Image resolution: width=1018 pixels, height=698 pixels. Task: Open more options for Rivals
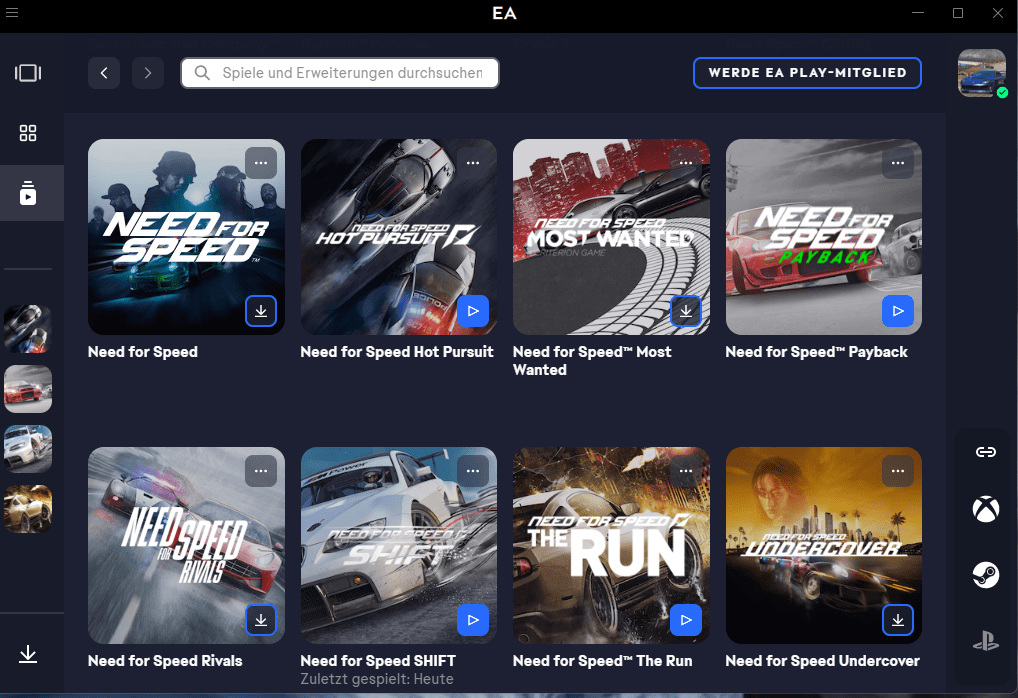[261, 471]
